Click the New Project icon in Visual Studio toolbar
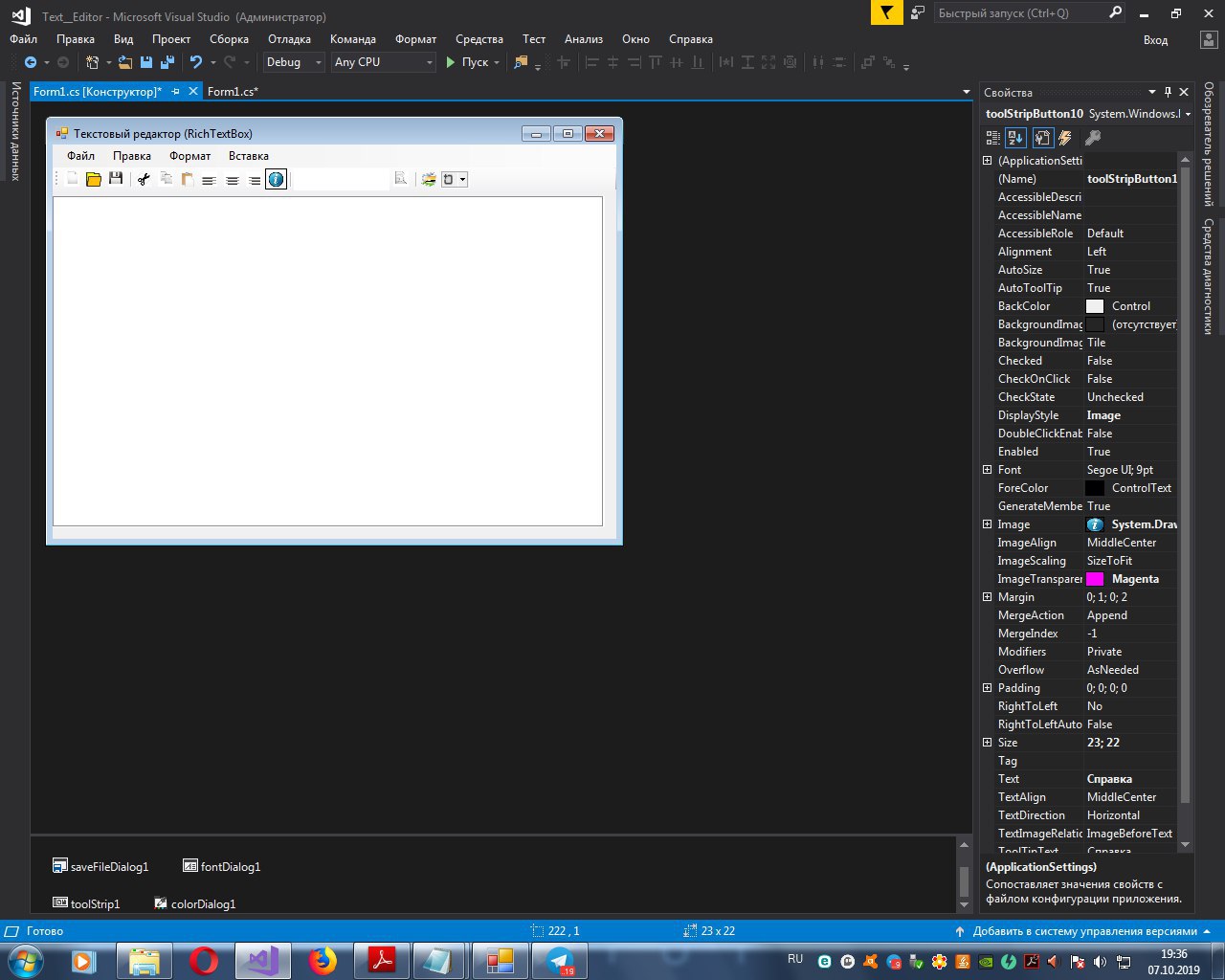Screen dimensions: 1225x980 point(92,62)
